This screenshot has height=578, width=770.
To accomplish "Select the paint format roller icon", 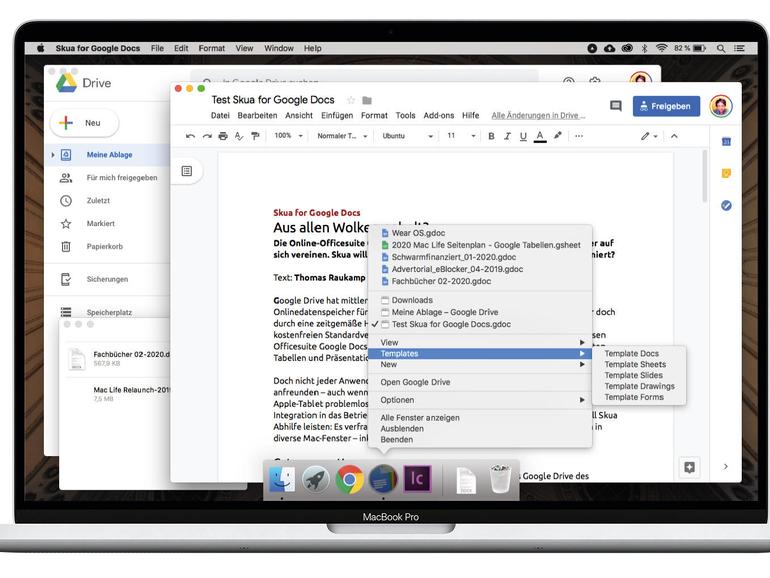I will click(x=255, y=136).
